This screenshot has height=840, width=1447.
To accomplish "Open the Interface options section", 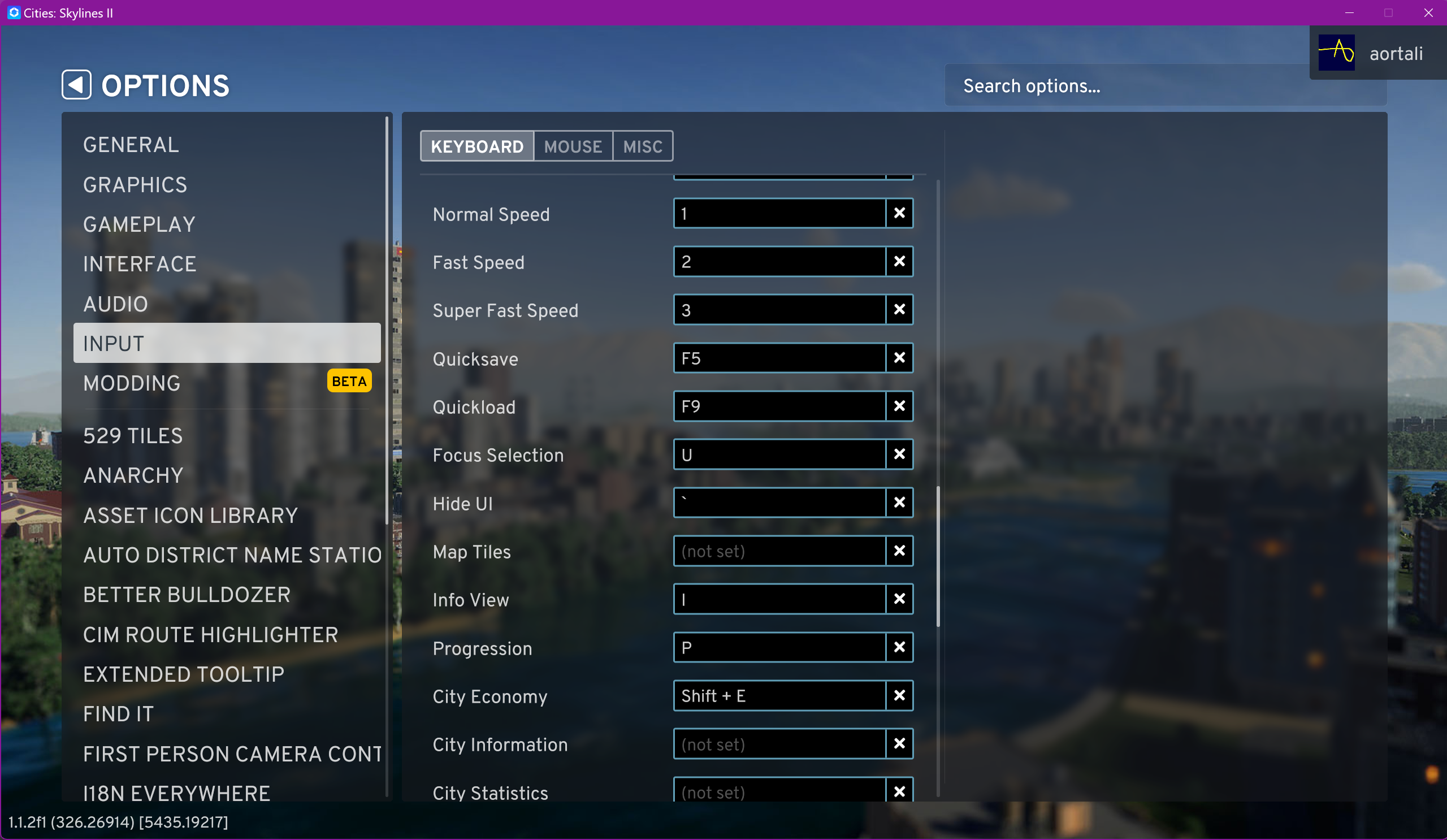I will pyautogui.click(x=227, y=264).
